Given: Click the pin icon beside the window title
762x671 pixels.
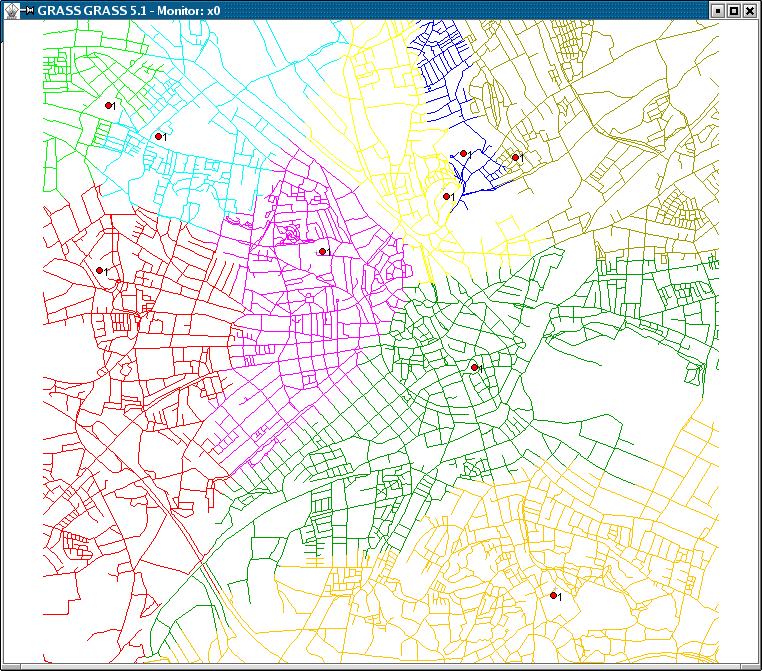Looking at the screenshot, I should pyautogui.click(x=27, y=10).
